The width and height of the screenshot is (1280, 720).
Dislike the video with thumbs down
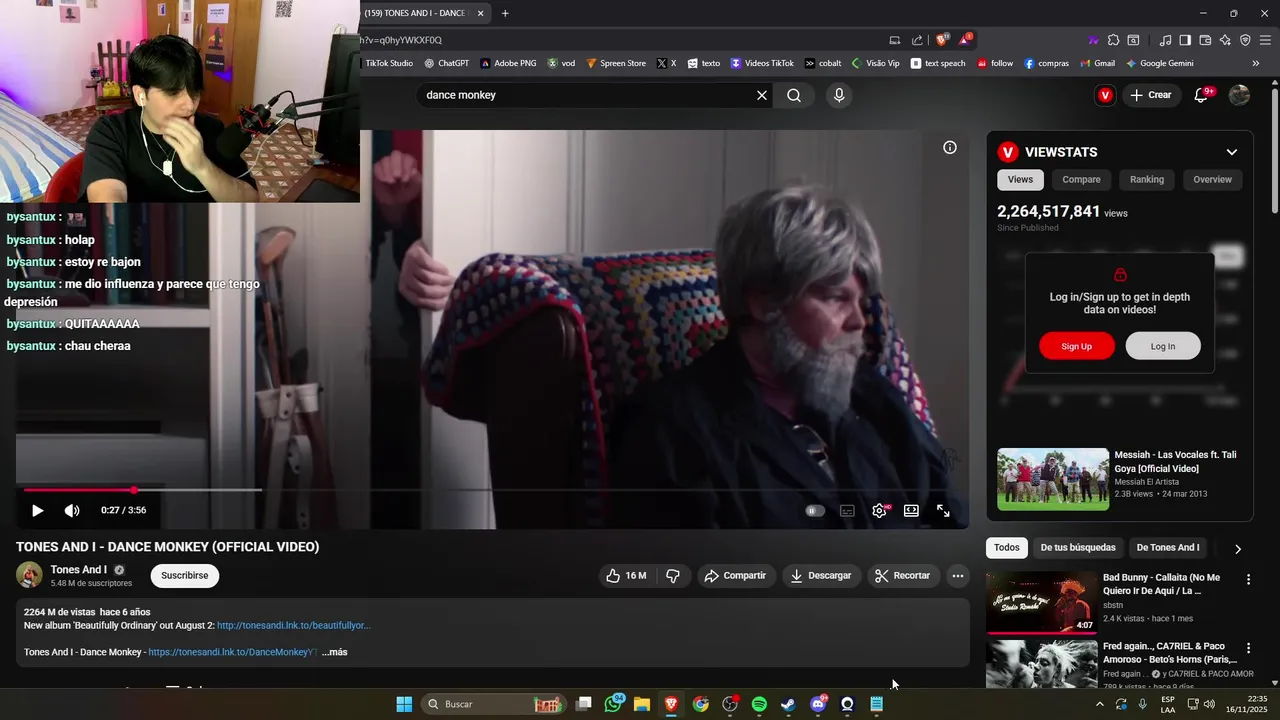[x=673, y=576]
